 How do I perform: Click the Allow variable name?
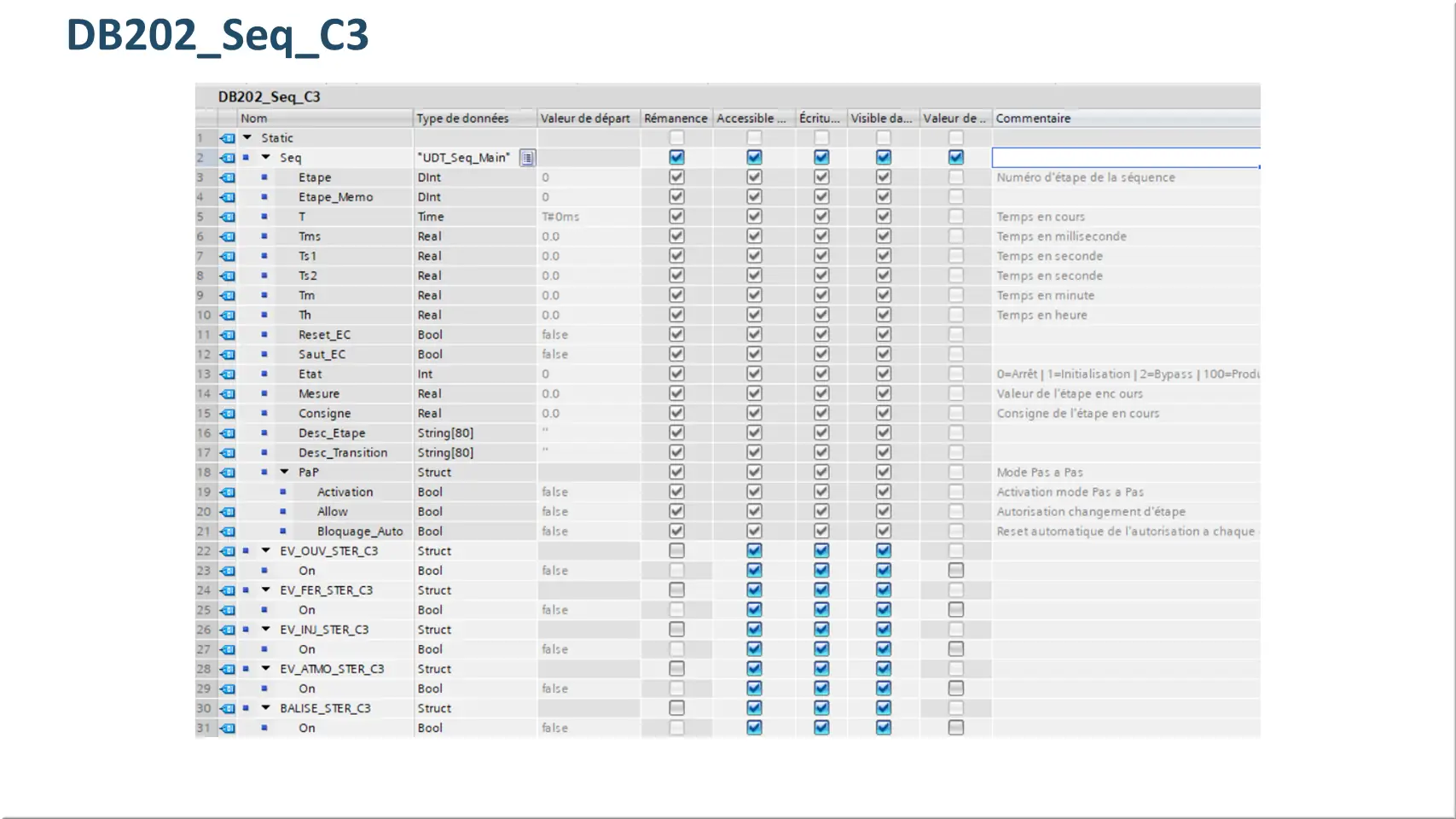[333, 512]
